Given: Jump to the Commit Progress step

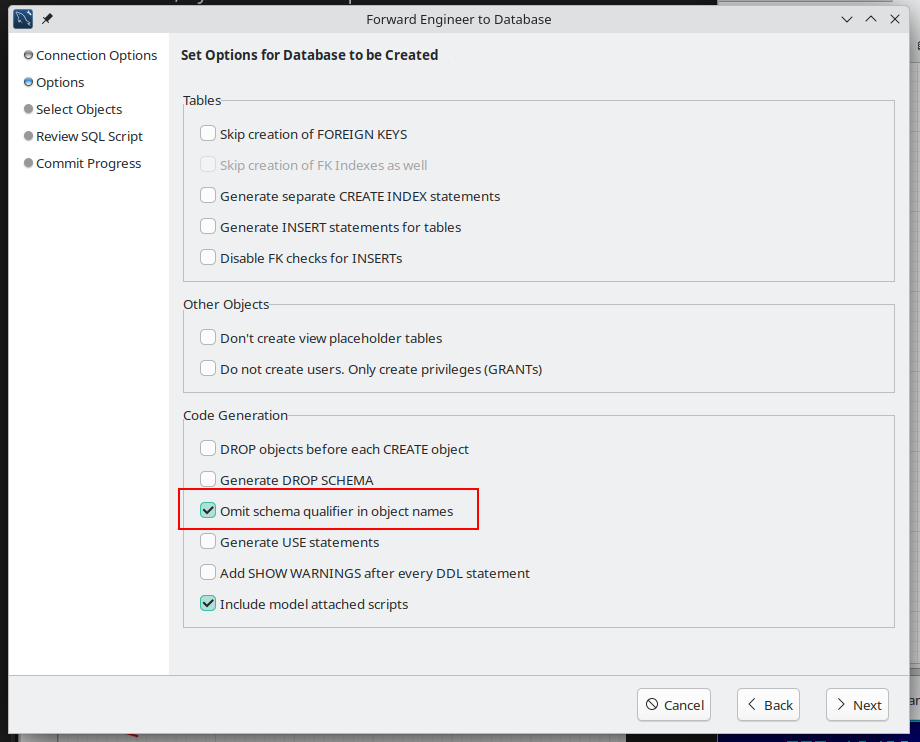Looking at the screenshot, I should (x=88, y=164).
